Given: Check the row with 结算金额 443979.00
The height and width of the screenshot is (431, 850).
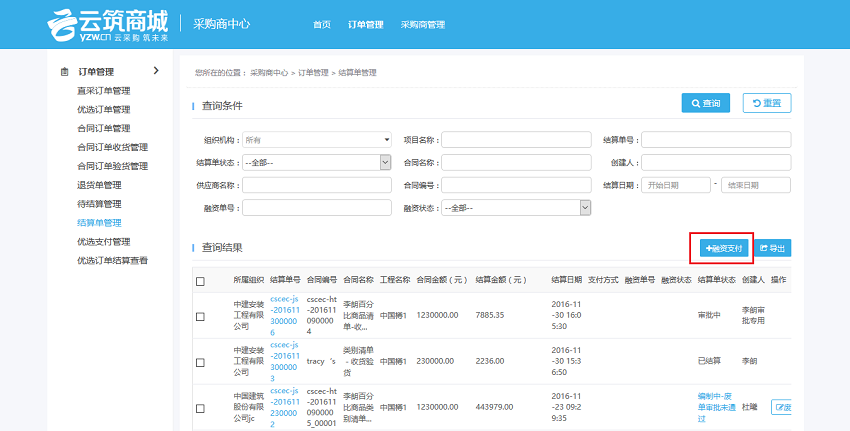Looking at the screenshot, I should pos(201,408).
